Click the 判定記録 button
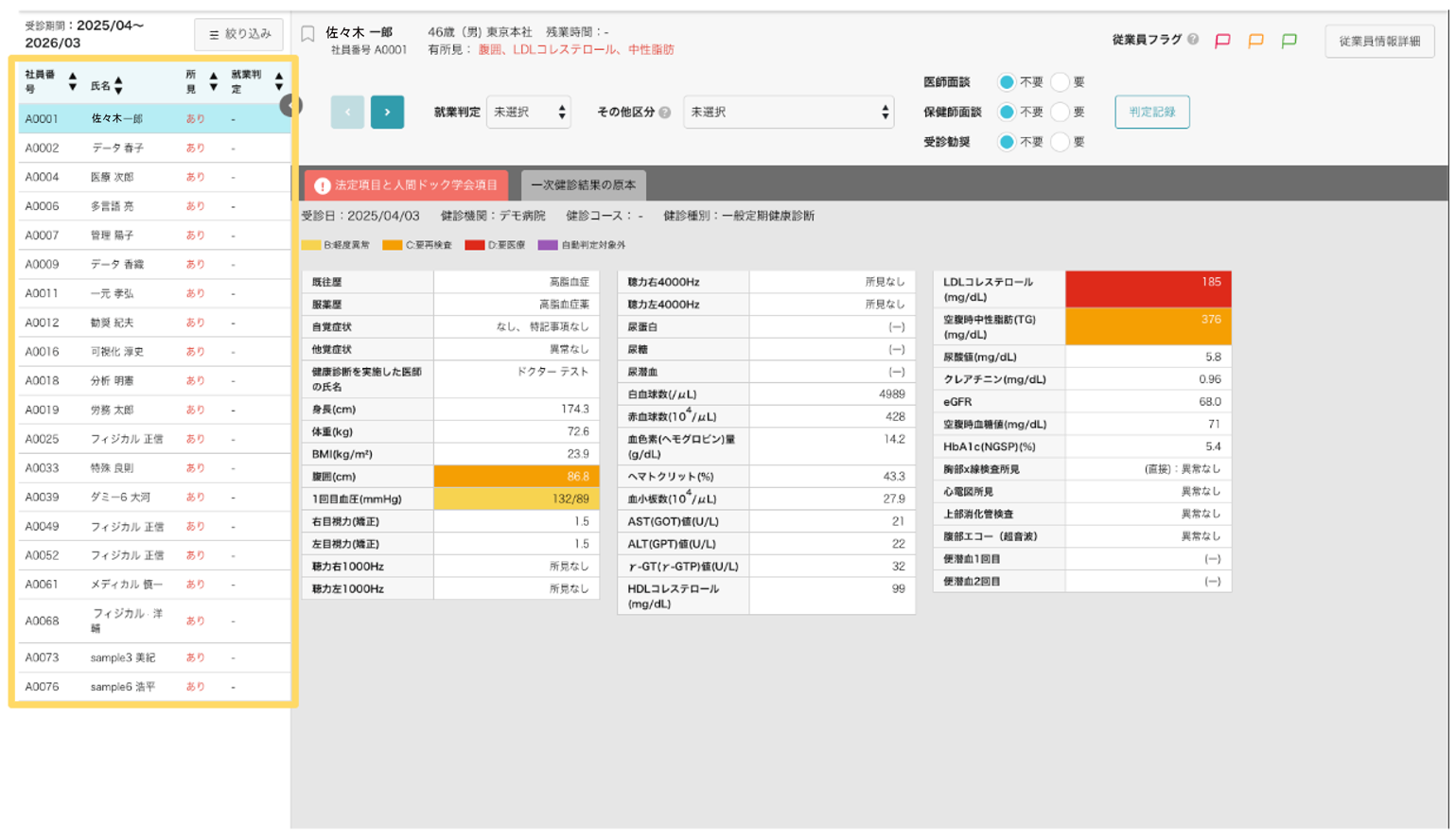Image resolution: width=1456 pixels, height=840 pixels. 1151,112
